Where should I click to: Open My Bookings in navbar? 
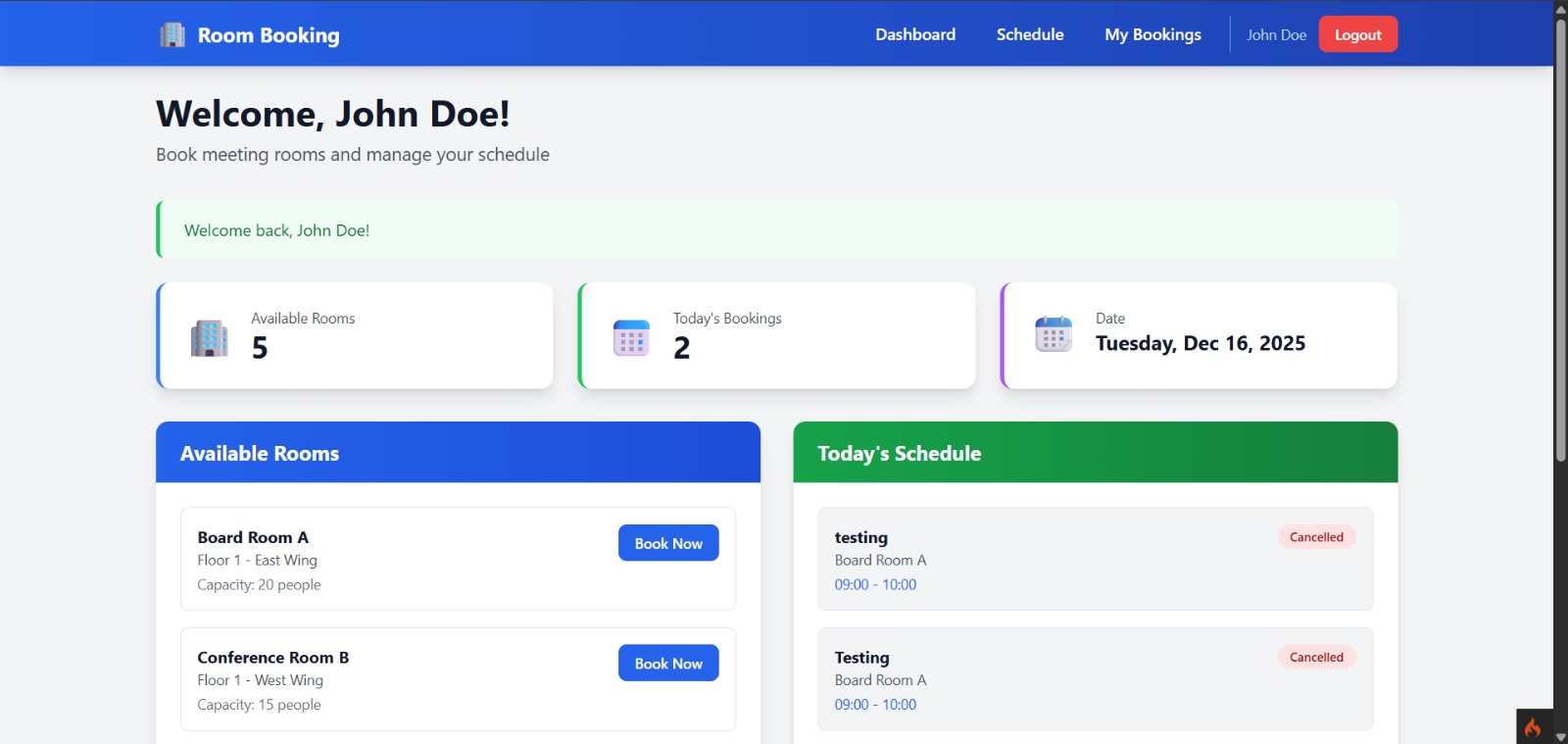(1152, 34)
